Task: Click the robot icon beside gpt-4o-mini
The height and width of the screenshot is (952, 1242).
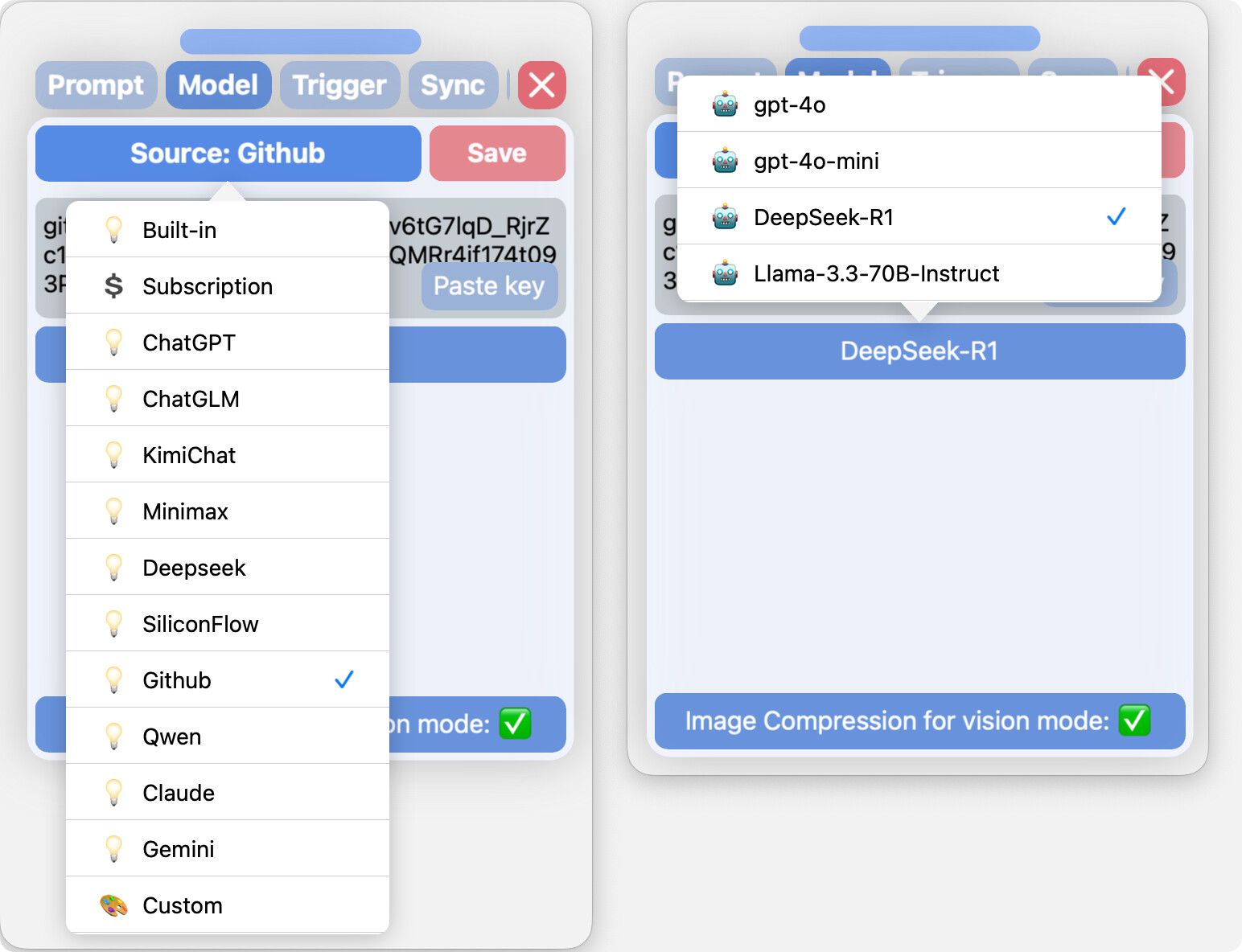Action: (725, 161)
